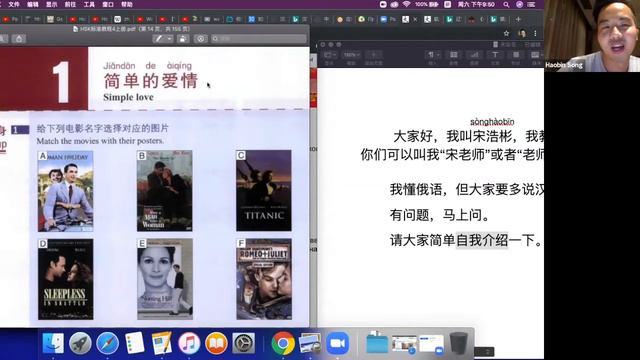Click the highlighted word 自我介绍 in Pages

pyautogui.click(x=482, y=240)
